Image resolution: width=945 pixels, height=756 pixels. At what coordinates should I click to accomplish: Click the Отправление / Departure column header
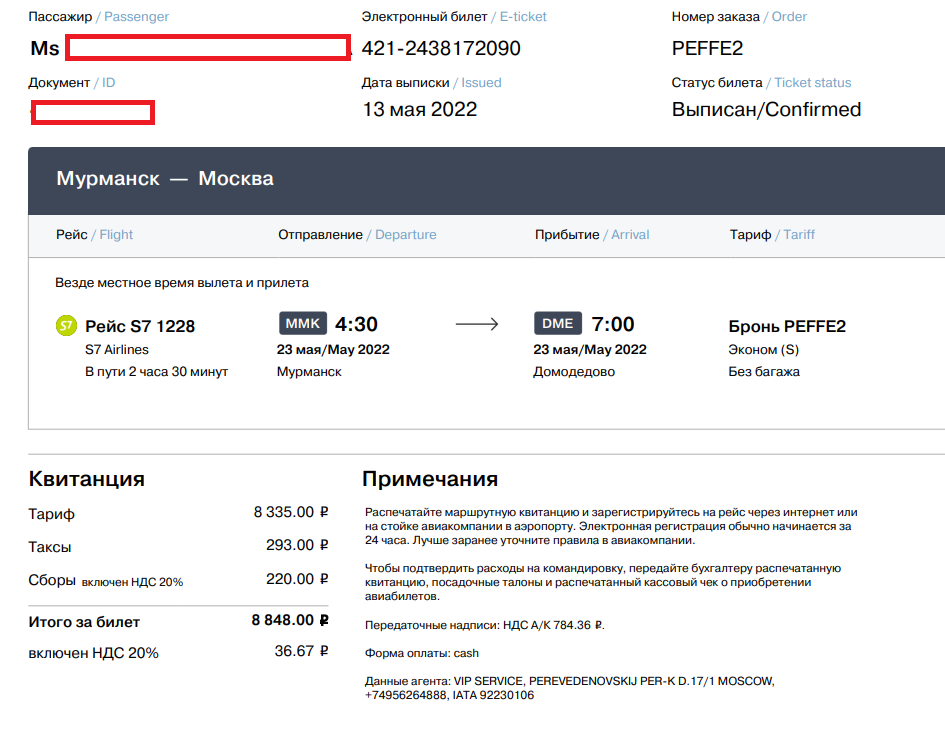click(357, 235)
